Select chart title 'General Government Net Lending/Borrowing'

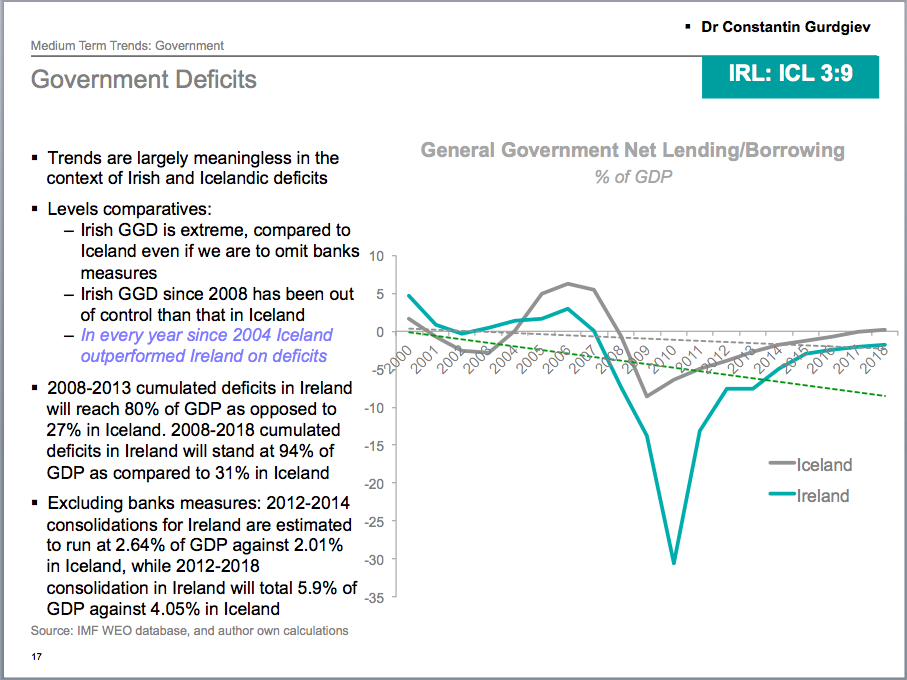pyautogui.click(x=632, y=150)
